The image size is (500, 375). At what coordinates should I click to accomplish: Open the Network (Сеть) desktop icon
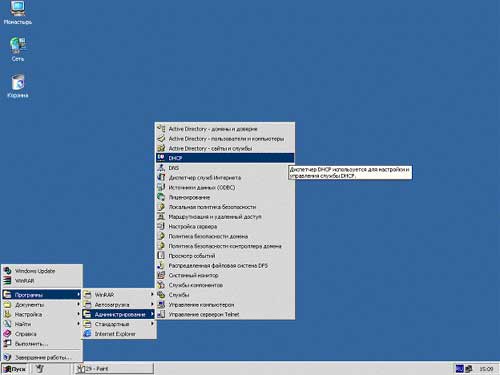click(18, 45)
